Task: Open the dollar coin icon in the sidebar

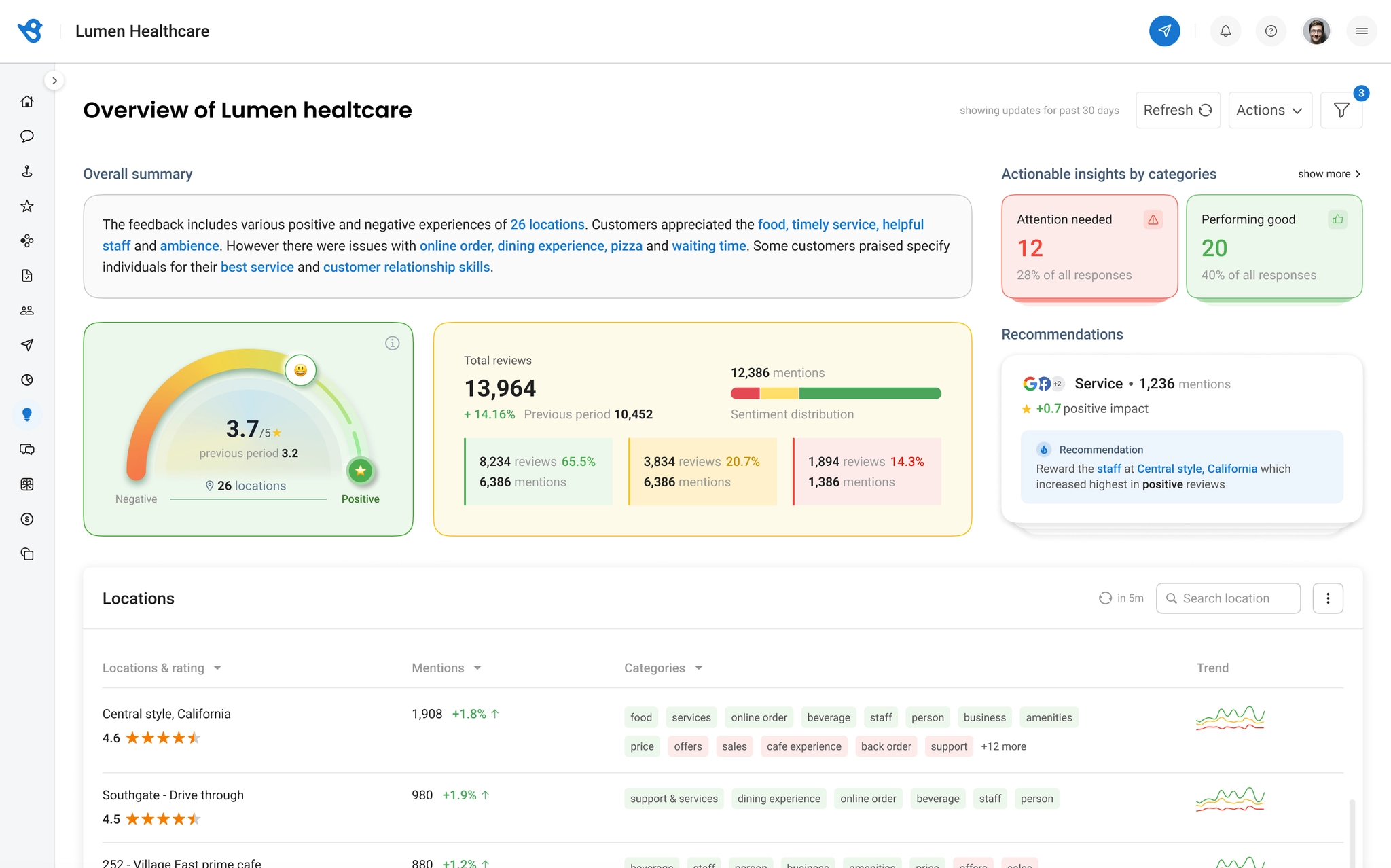Action: click(x=27, y=519)
